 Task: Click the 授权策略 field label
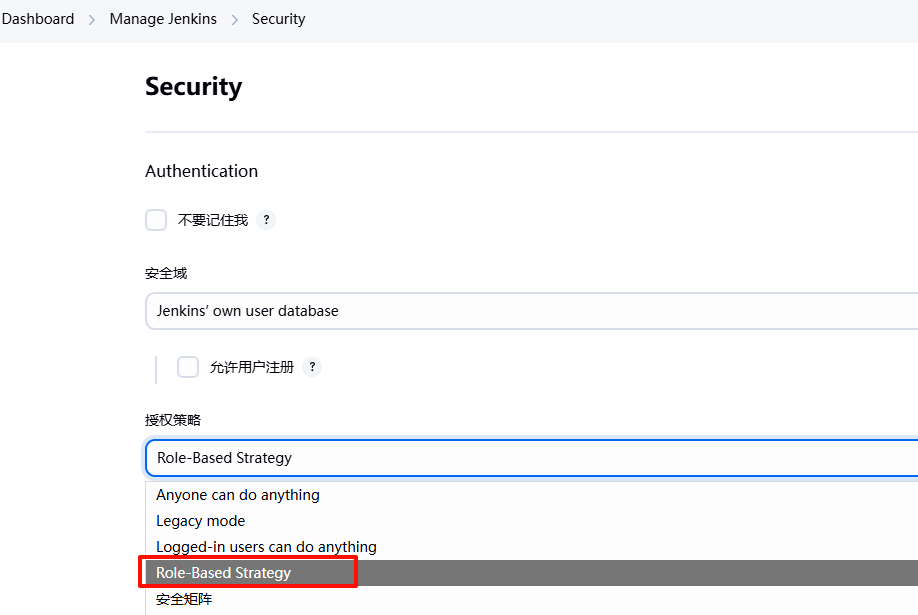click(x=173, y=420)
